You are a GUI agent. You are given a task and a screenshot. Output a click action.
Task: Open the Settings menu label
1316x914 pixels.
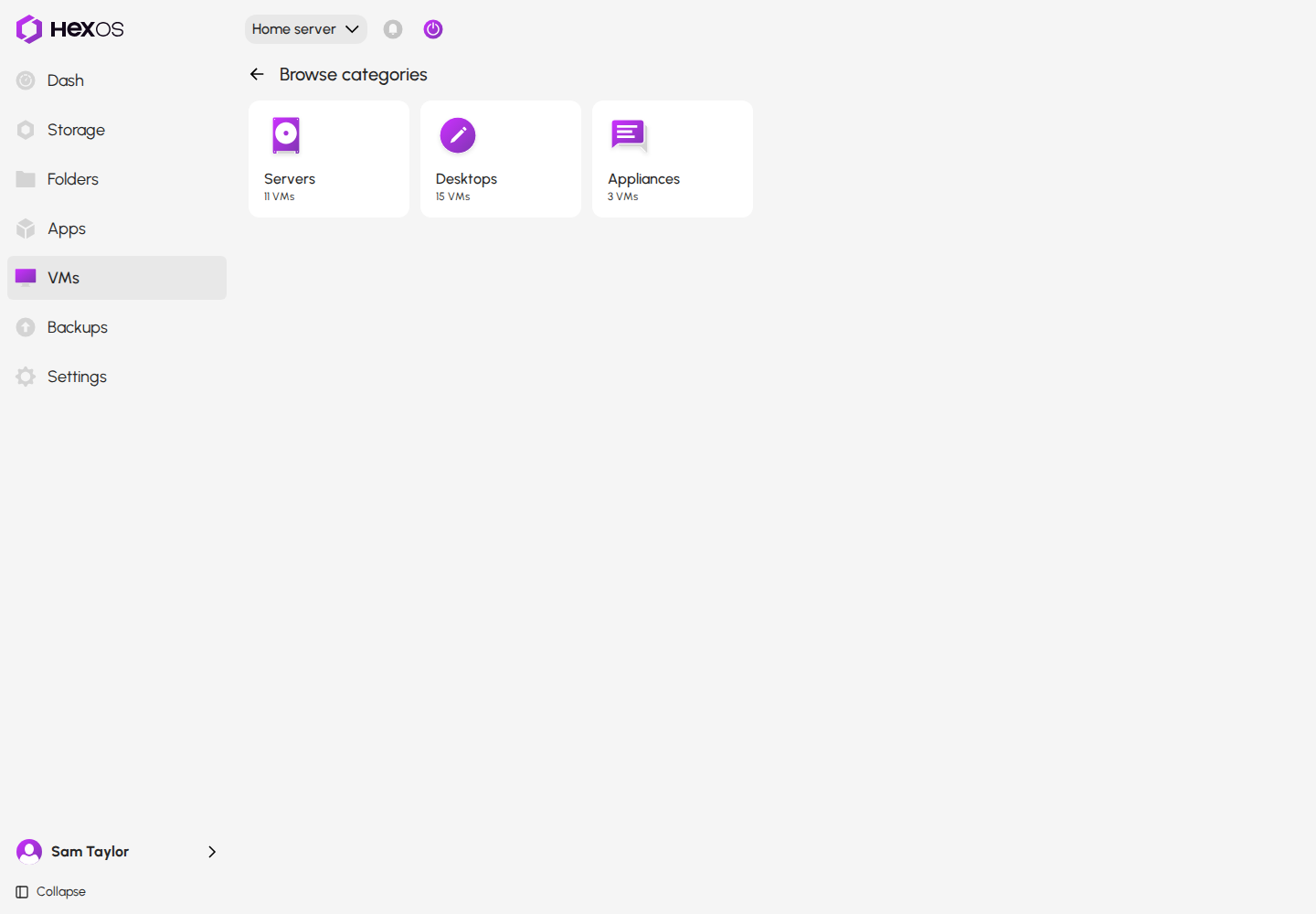pyautogui.click(x=77, y=377)
